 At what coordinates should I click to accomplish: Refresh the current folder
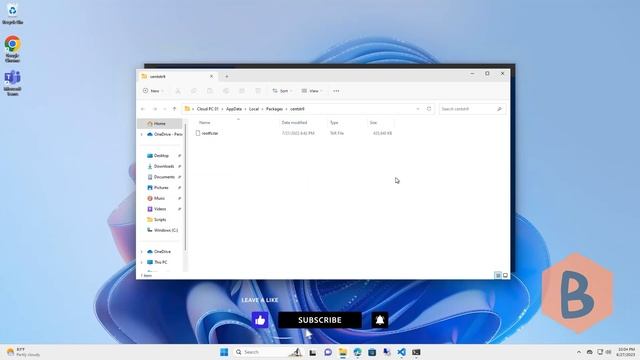coord(429,109)
